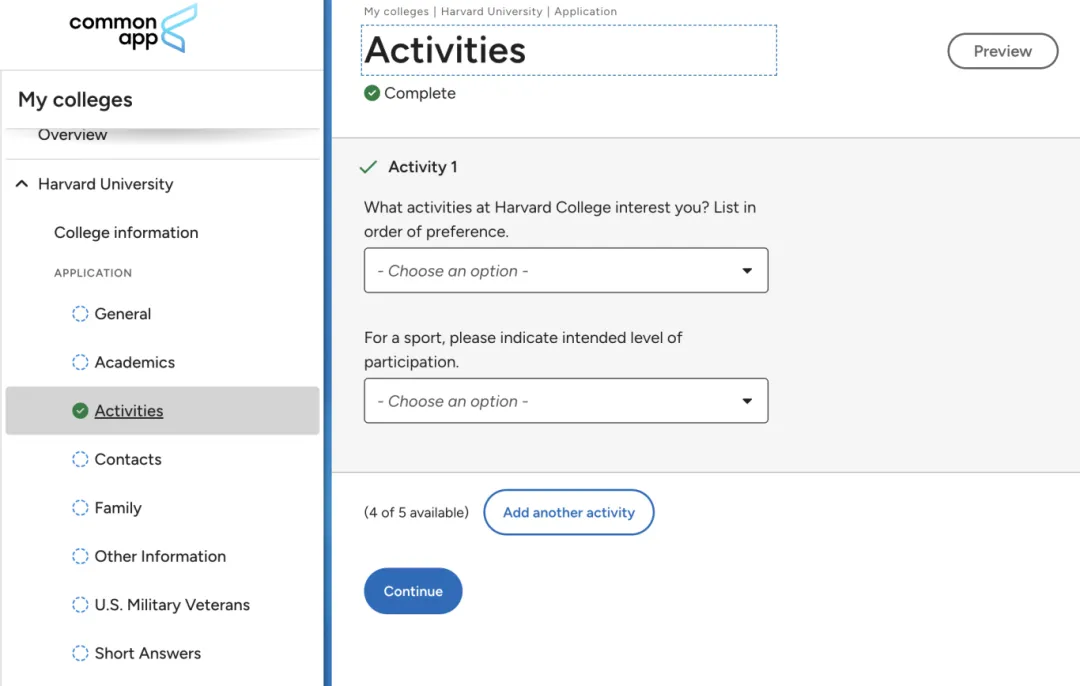This screenshot has width=1080, height=686.
Task: Click the Complete status label
Action: pyautogui.click(x=419, y=93)
